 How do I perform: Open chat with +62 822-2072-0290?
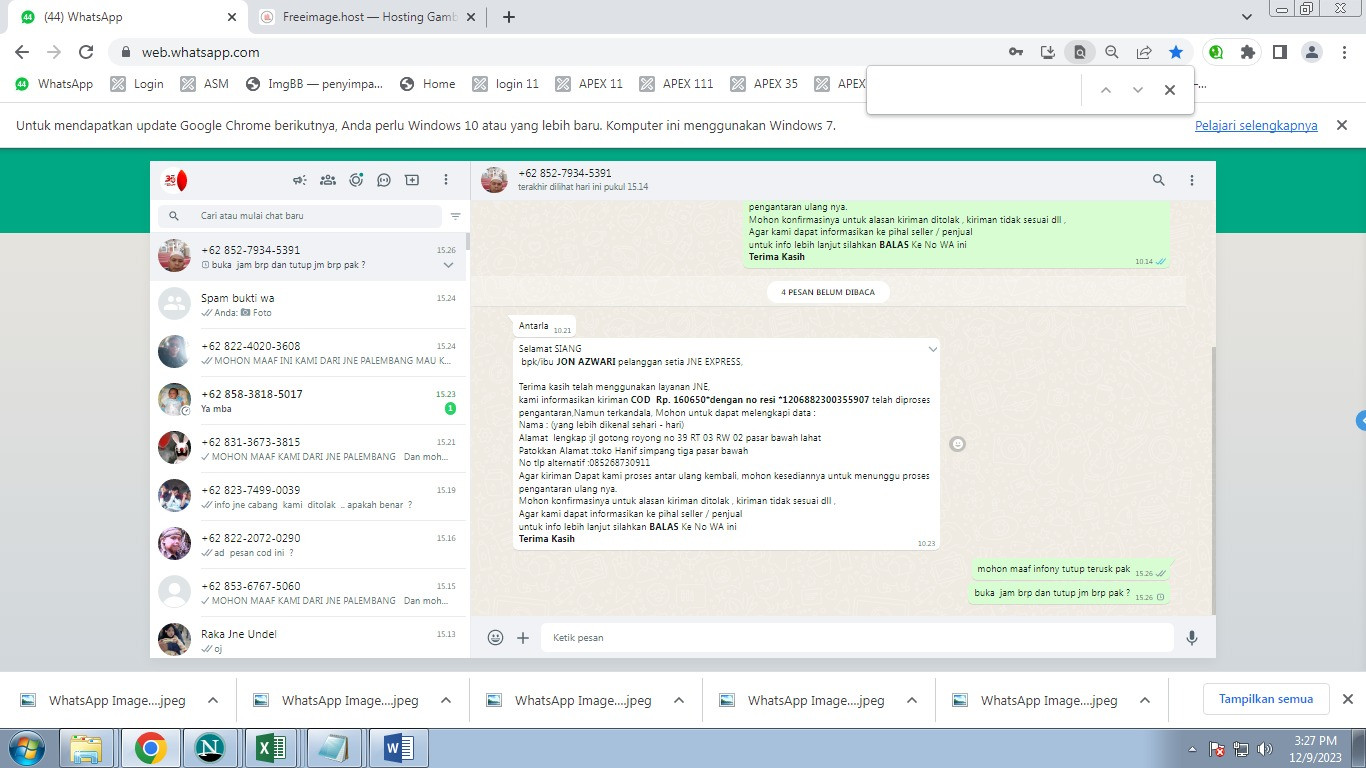tap(308, 545)
